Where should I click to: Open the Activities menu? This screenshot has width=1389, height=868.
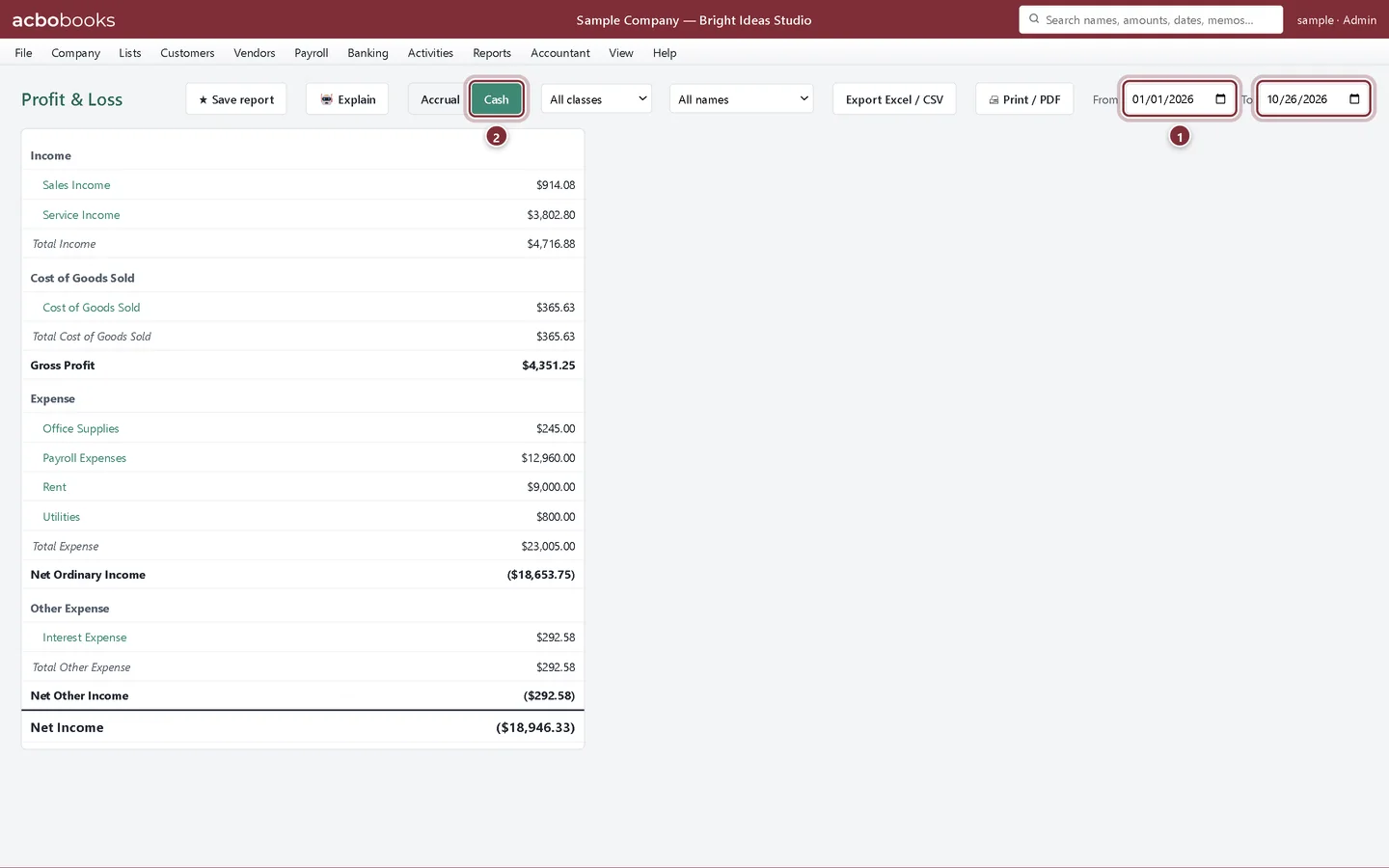coord(430,53)
